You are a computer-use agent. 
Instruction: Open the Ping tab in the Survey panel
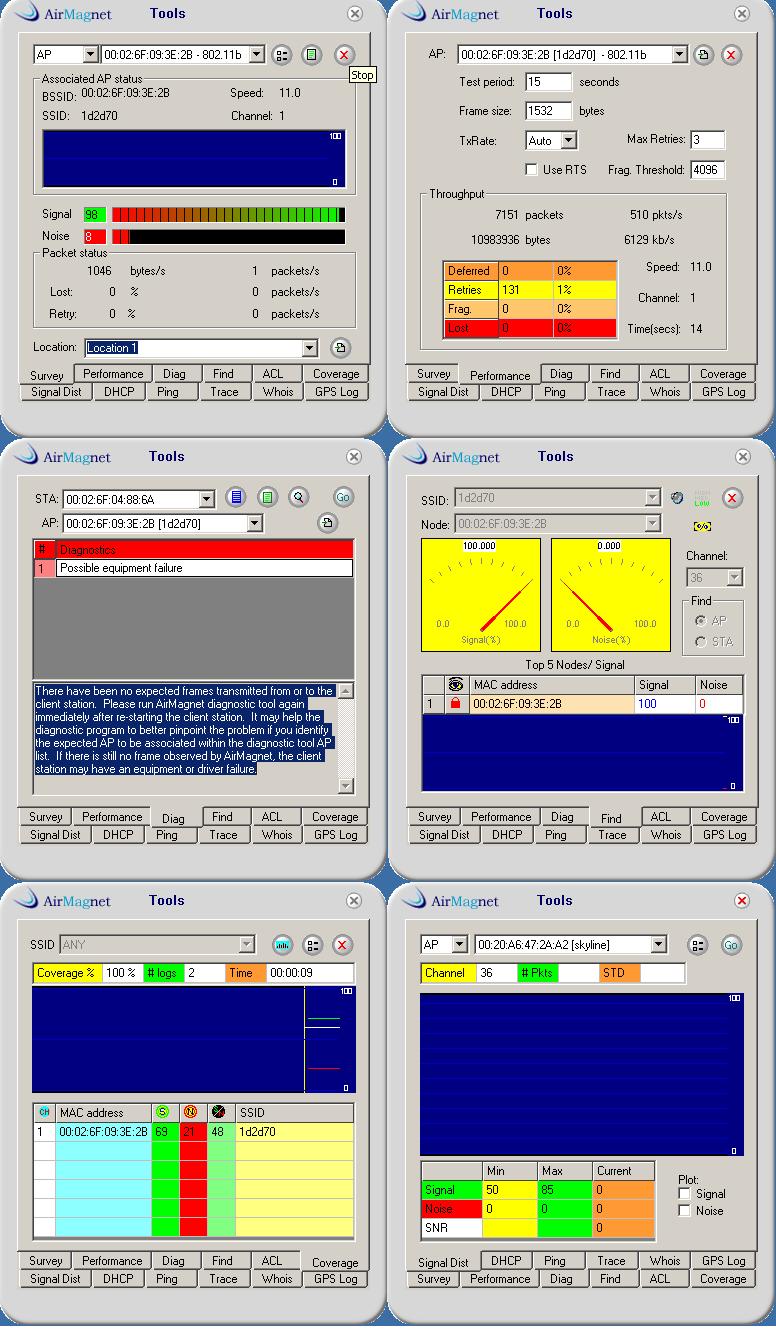coord(167,392)
